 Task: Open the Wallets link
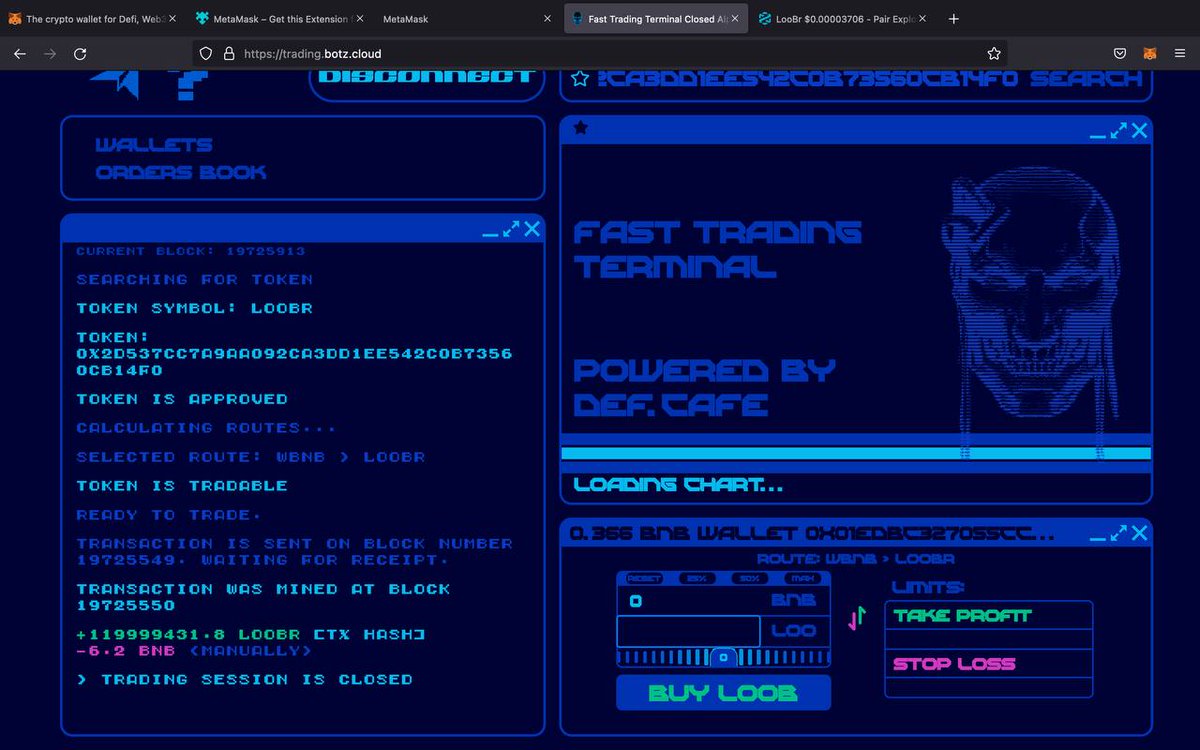pos(154,145)
